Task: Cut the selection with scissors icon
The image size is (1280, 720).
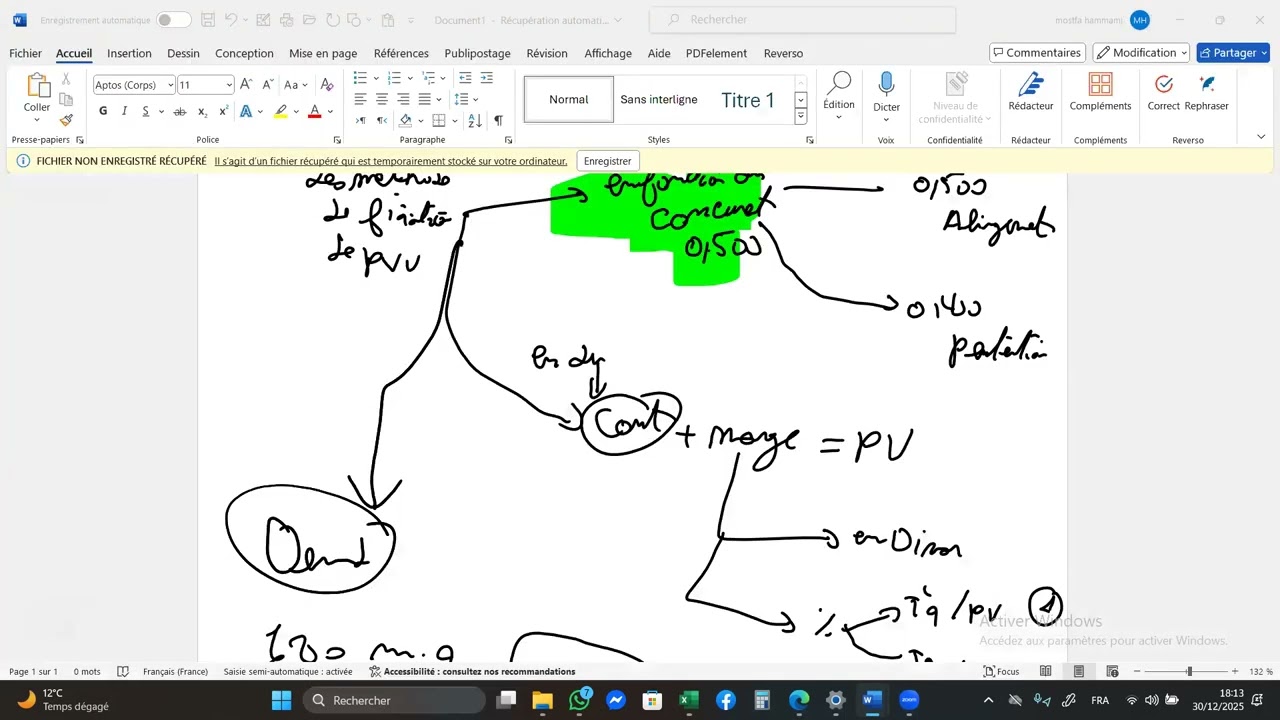Action: pos(66,79)
